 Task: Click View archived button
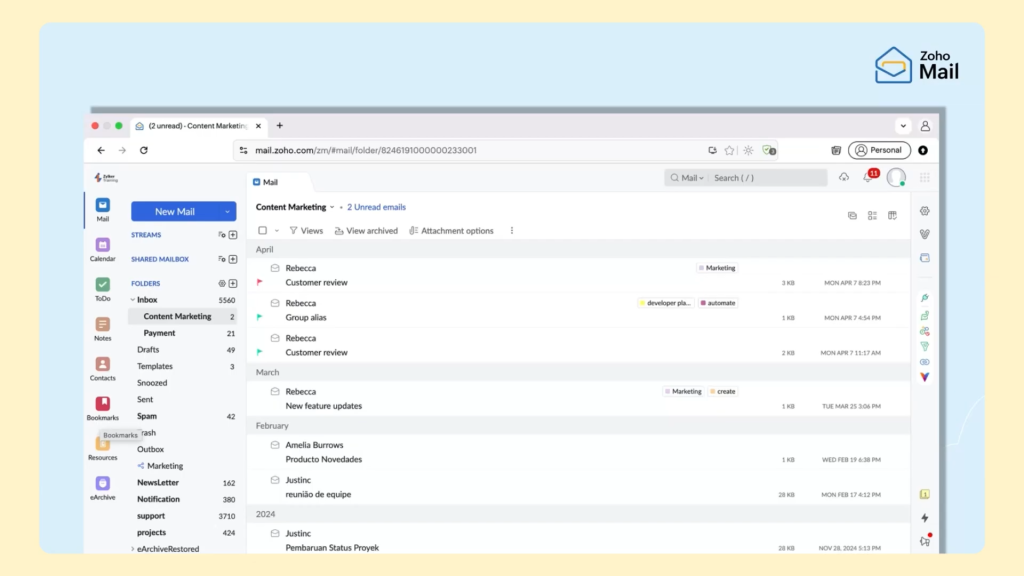(366, 231)
